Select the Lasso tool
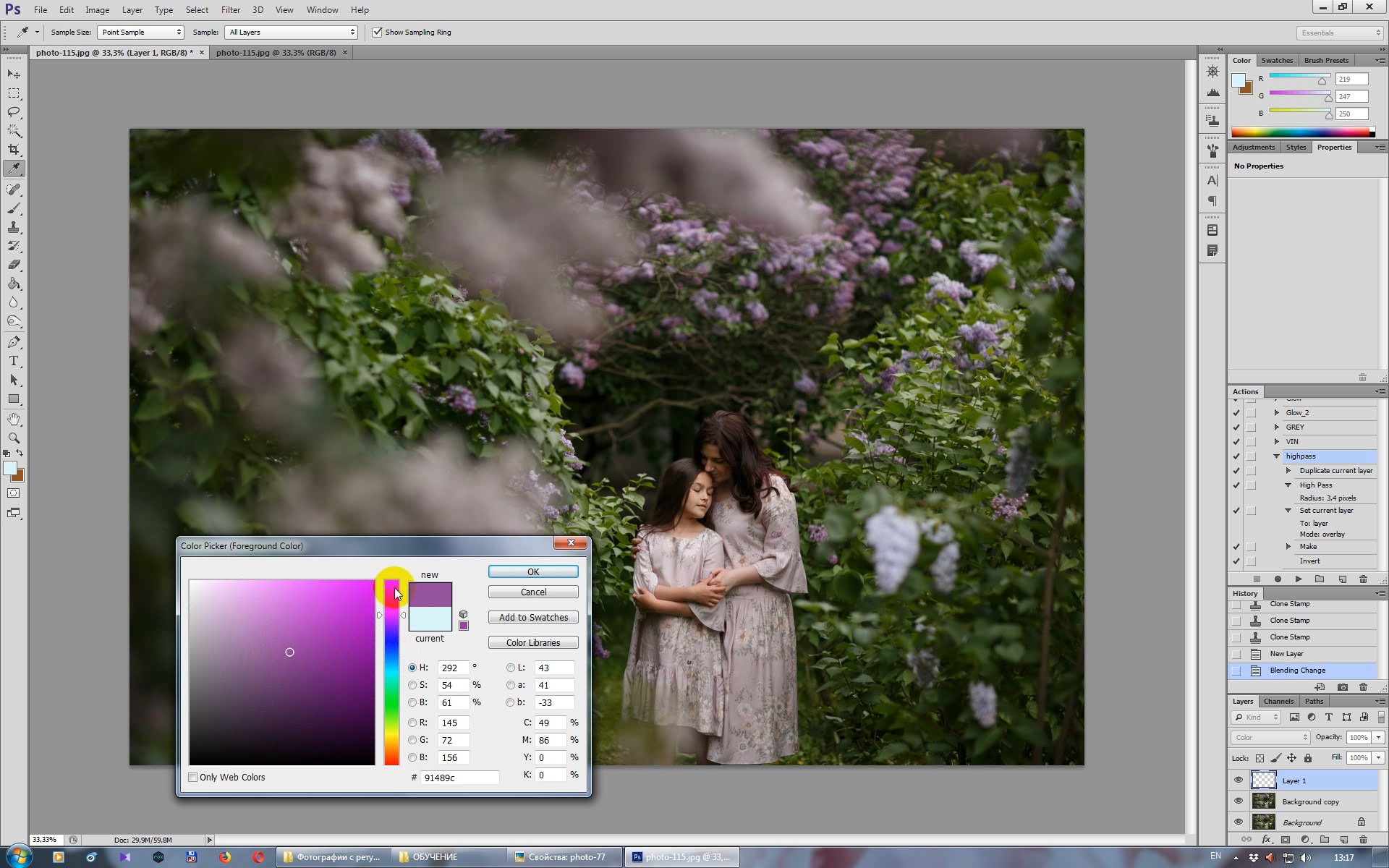 click(x=14, y=112)
